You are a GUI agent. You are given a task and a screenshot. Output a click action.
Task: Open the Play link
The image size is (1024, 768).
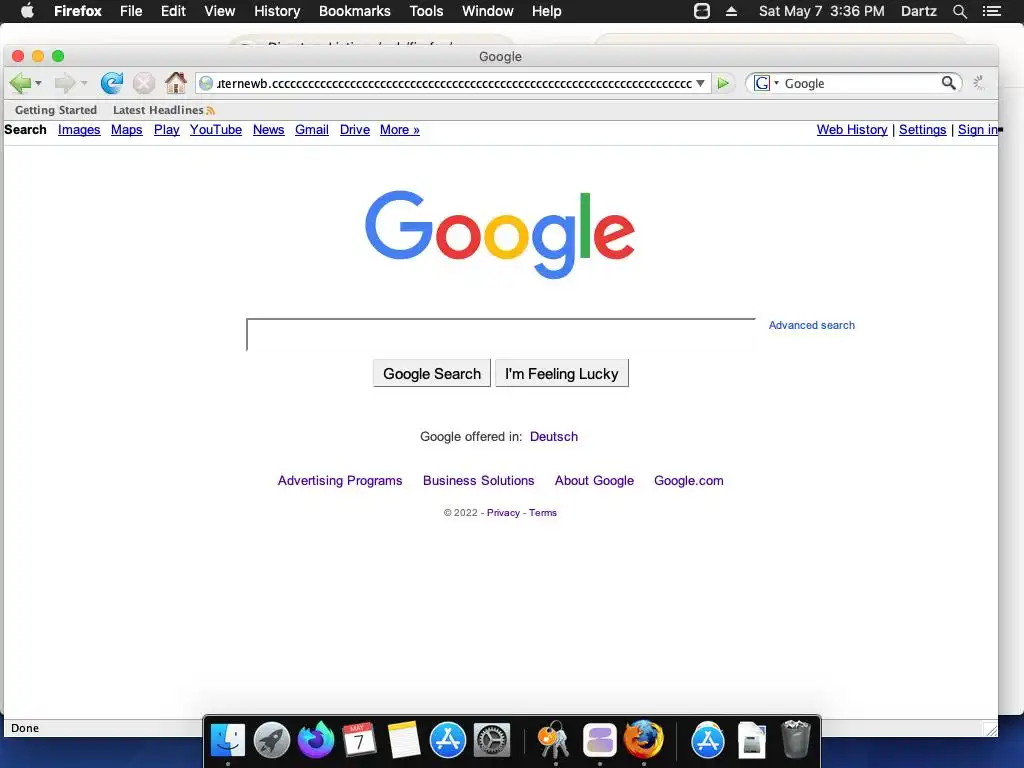click(167, 129)
